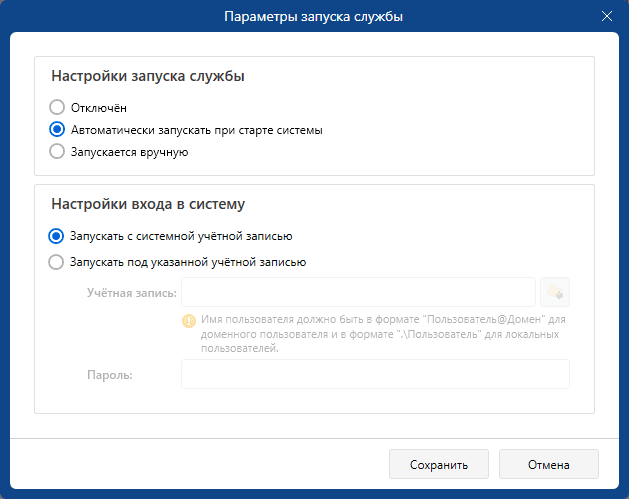Viewport: 629px width, 499px height.
Task: Click the Настройки запуска службы heading
Action: (148, 76)
